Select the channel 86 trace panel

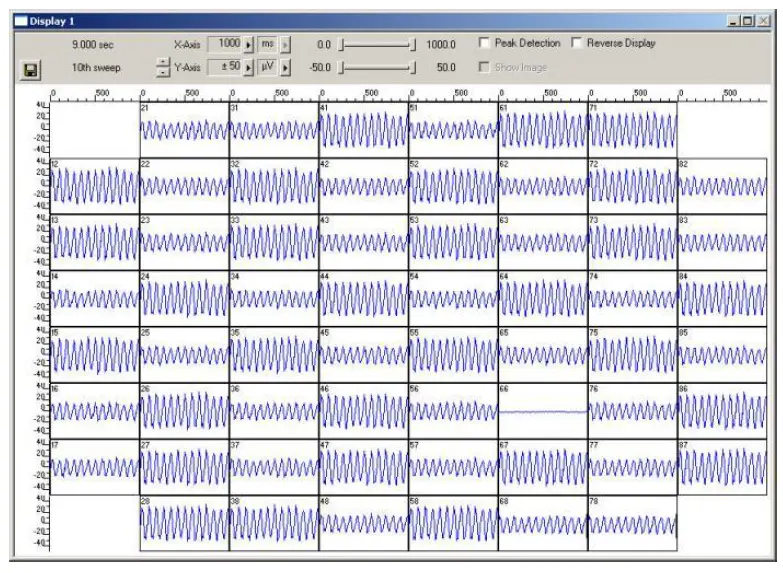pyautogui.click(x=722, y=411)
